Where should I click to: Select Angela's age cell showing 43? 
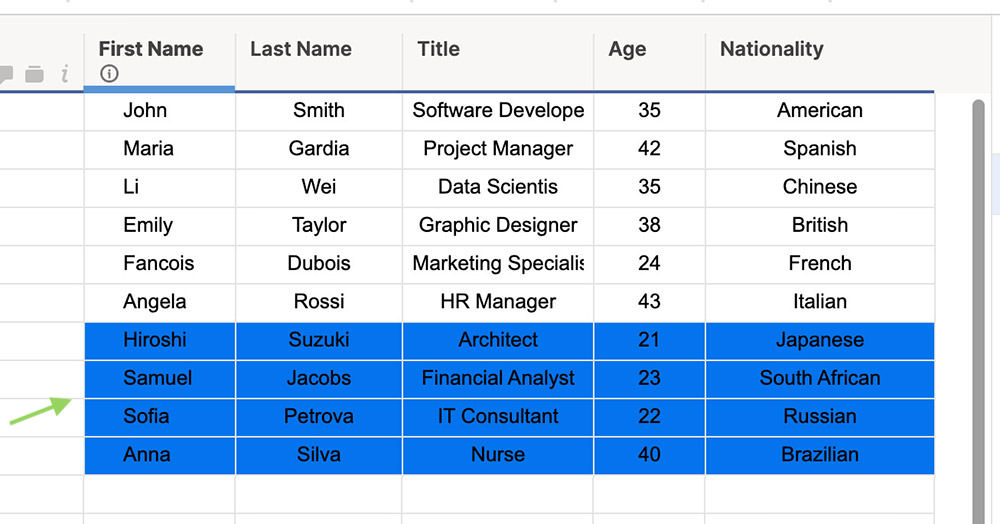pos(649,302)
